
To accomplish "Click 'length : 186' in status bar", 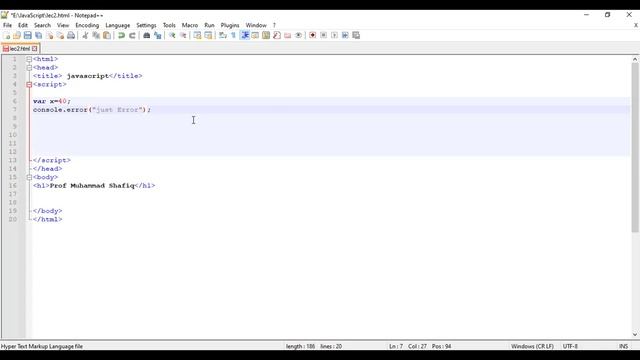I will 300,346.
